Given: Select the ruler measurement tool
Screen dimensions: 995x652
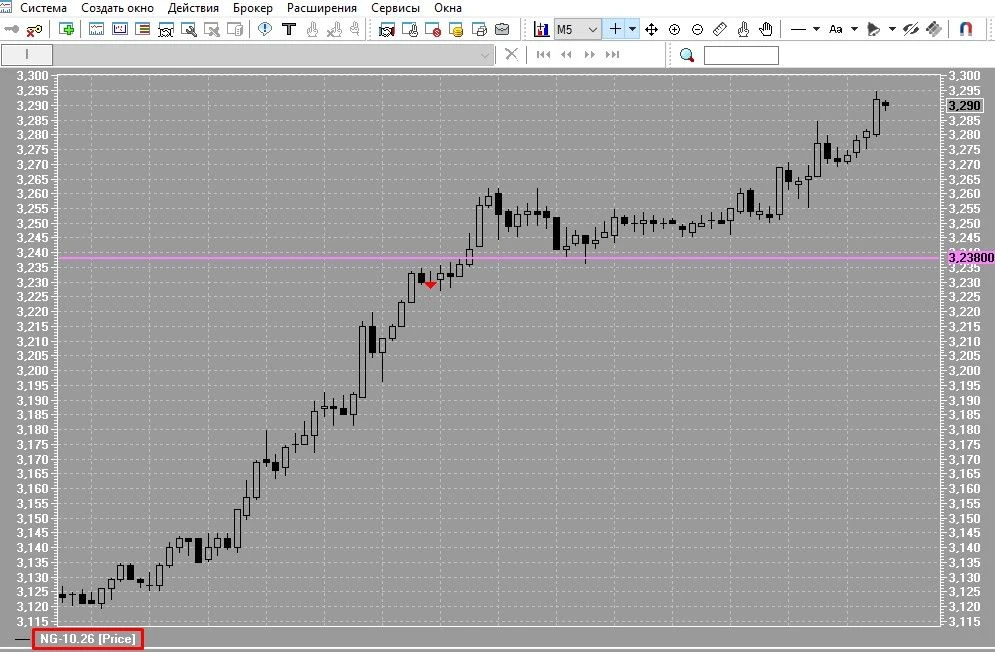Looking at the screenshot, I should [720, 29].
